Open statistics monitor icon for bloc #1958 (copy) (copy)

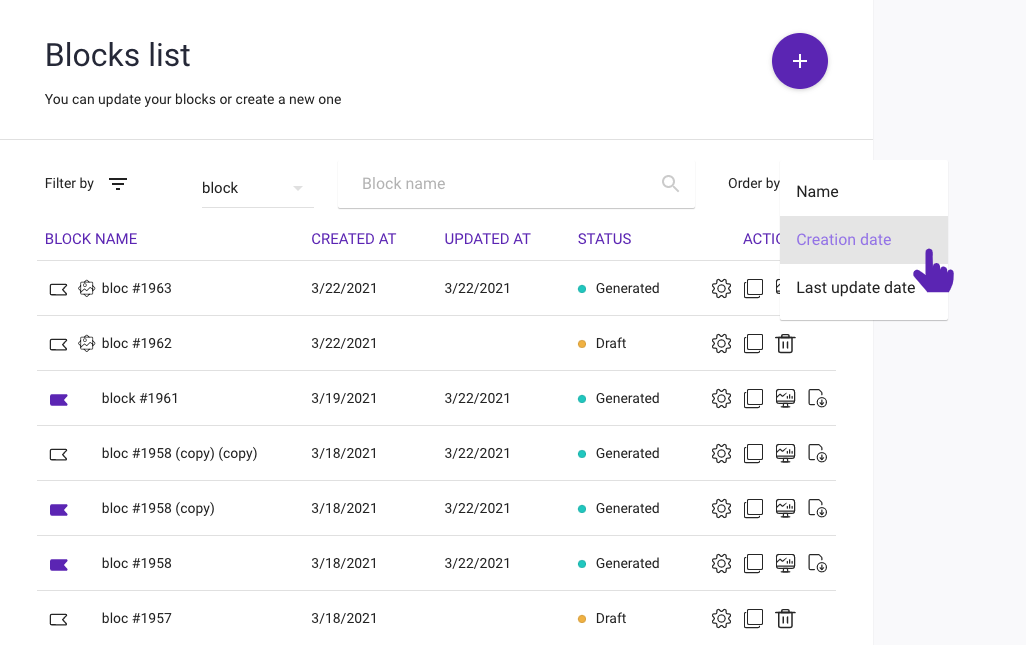(x=786, y=454)
